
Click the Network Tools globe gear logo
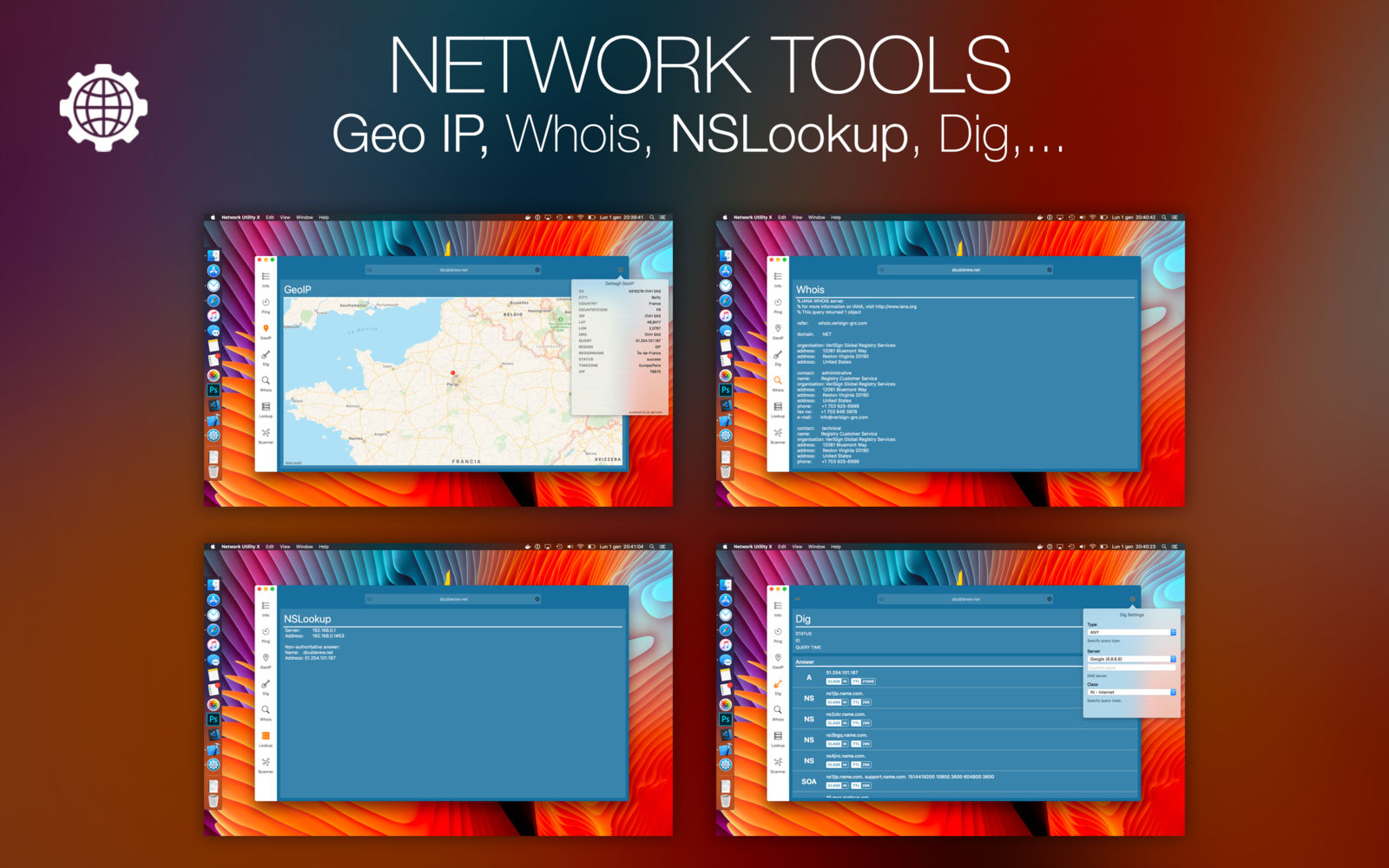[103, 107]
